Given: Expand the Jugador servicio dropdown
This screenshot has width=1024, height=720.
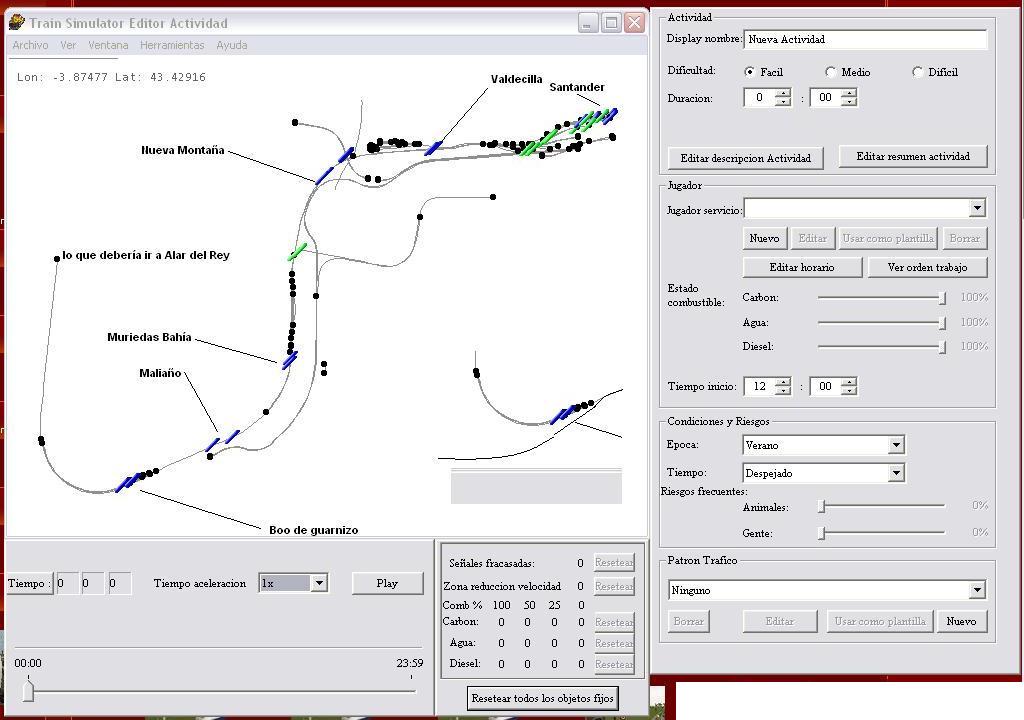Looking at the screenshot, I should pos(977,208).
